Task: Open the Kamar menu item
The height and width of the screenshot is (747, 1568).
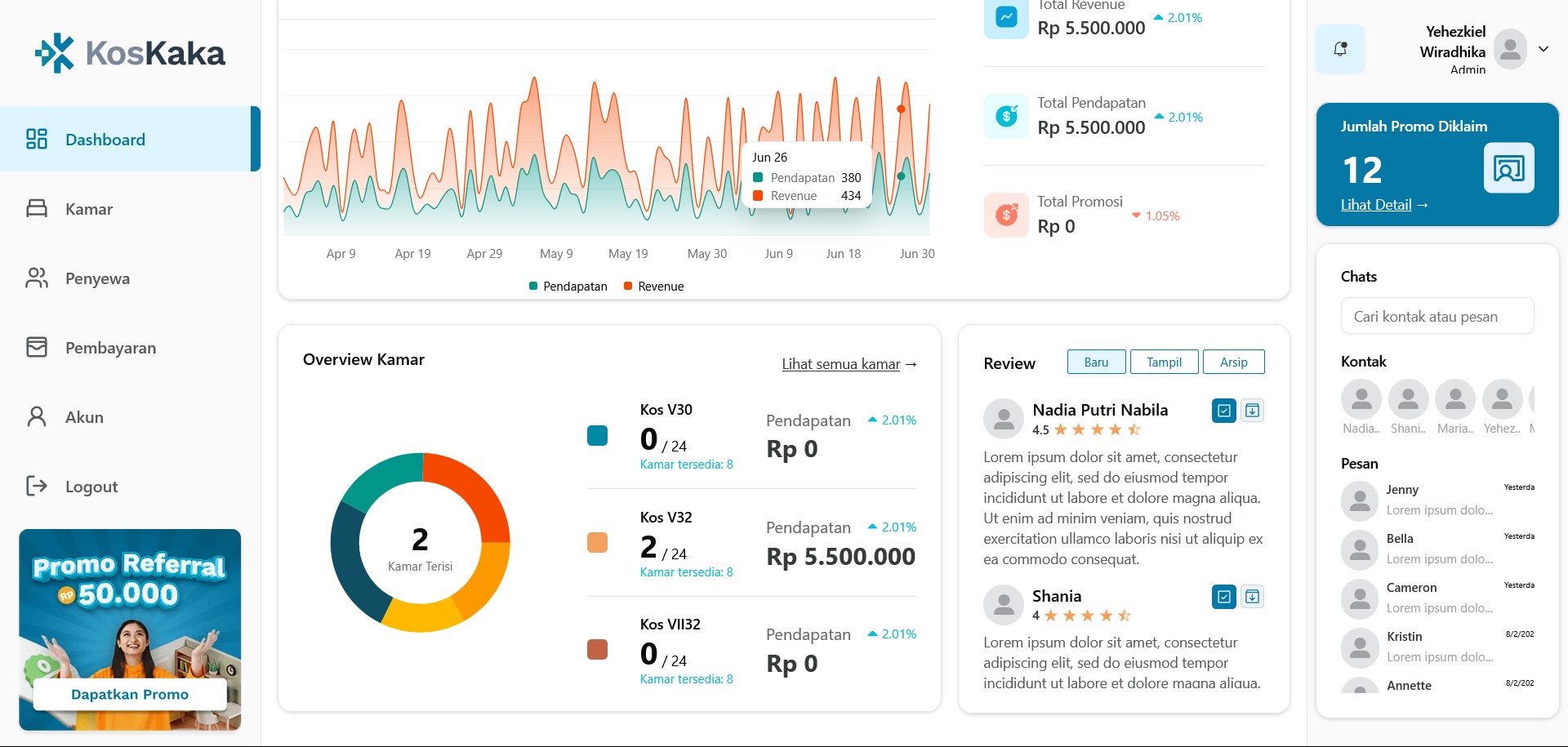Action: pos(88,209)
